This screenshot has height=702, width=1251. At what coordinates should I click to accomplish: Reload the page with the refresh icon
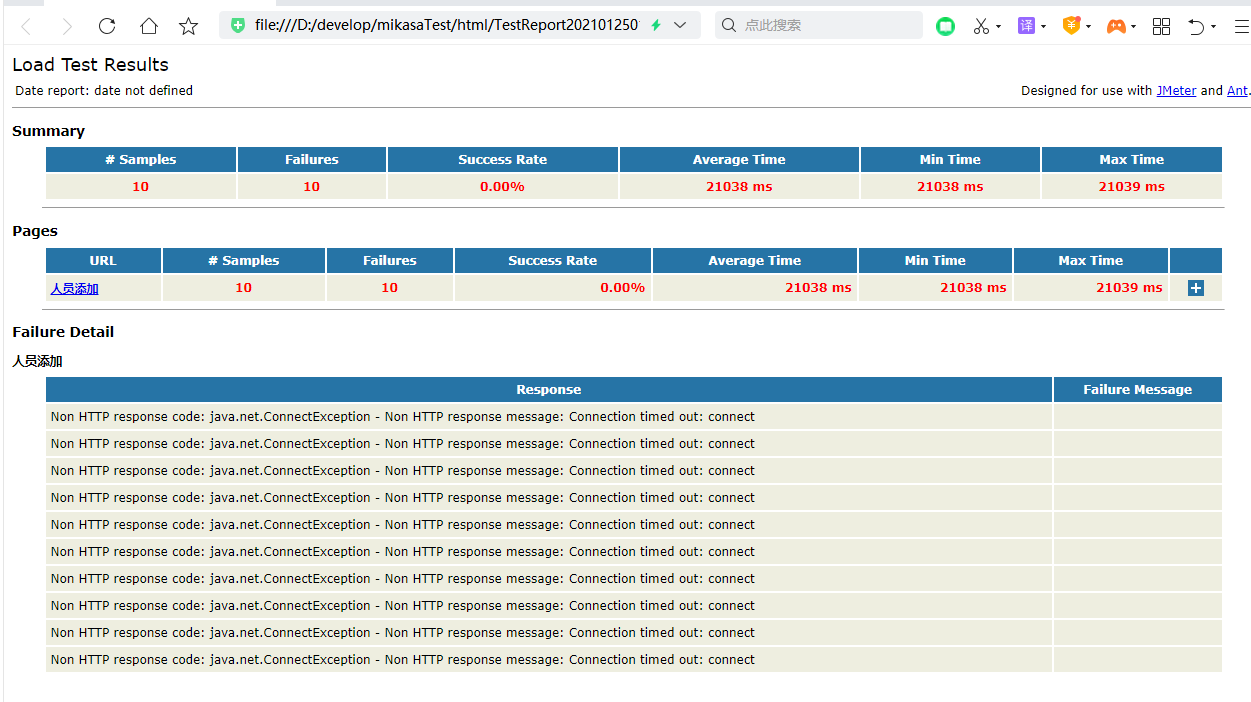pyautogui.click(x=107, y=26)
